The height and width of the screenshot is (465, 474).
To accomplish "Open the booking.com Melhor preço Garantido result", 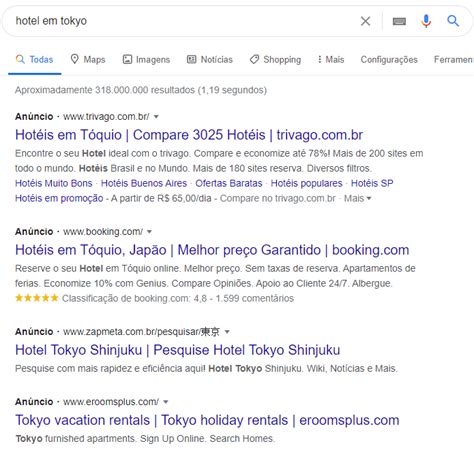I will (x=212, y=250).
